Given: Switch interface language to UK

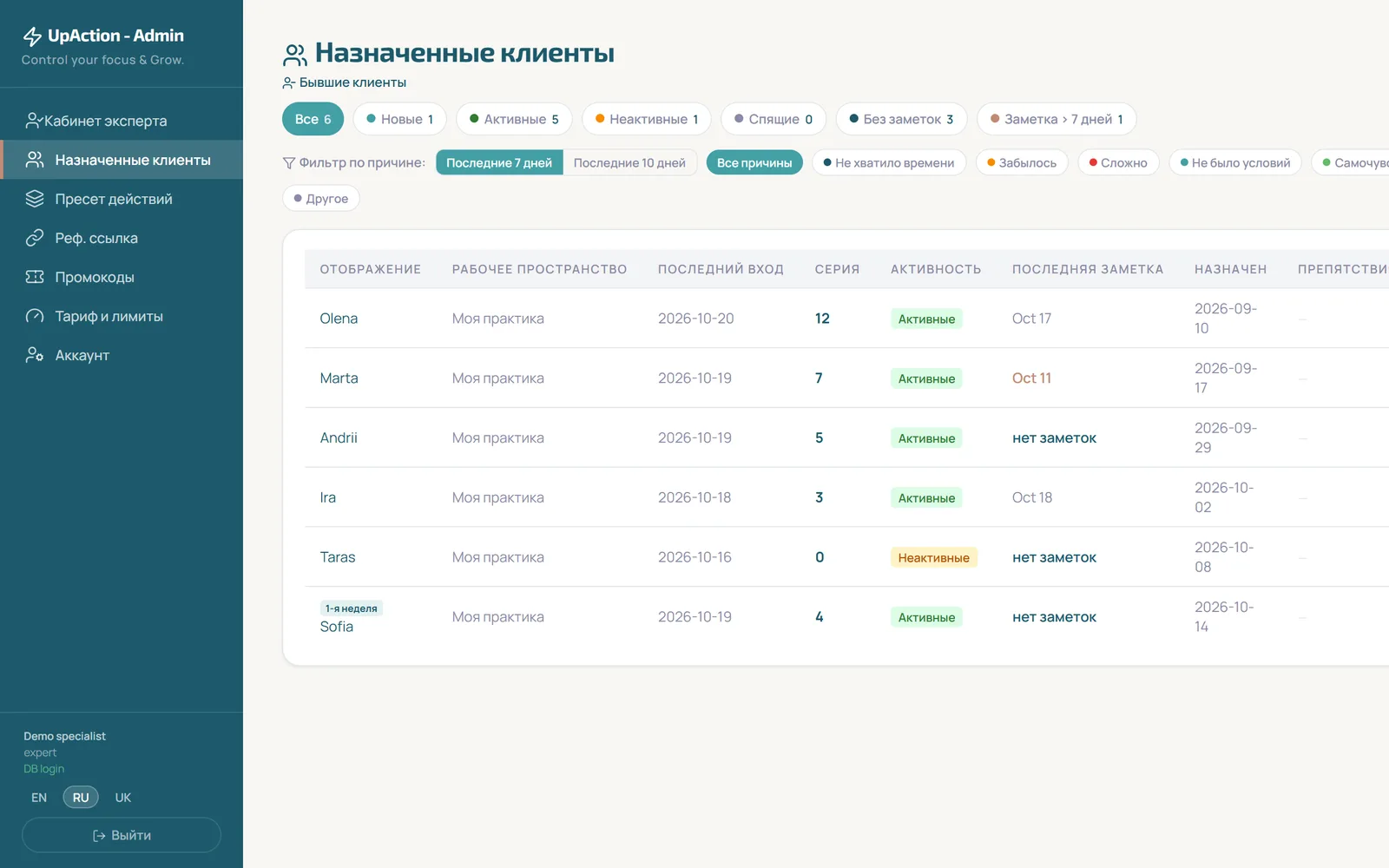Looking at the screenshot, I should pos(123,798).
